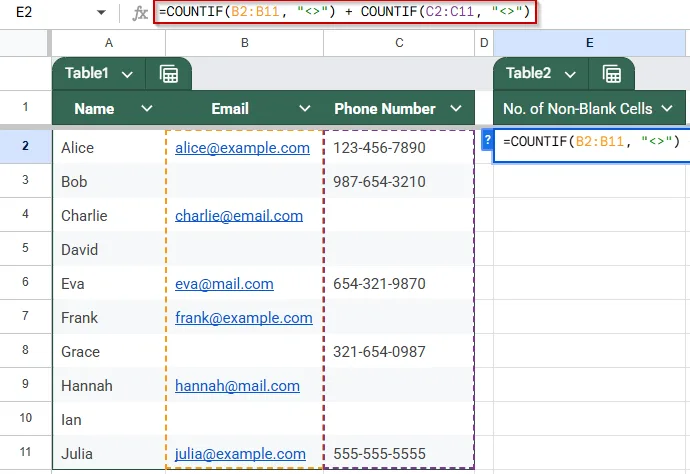The image size is (690, 474).
Task: Select column B header
Action: coord(245,43)
